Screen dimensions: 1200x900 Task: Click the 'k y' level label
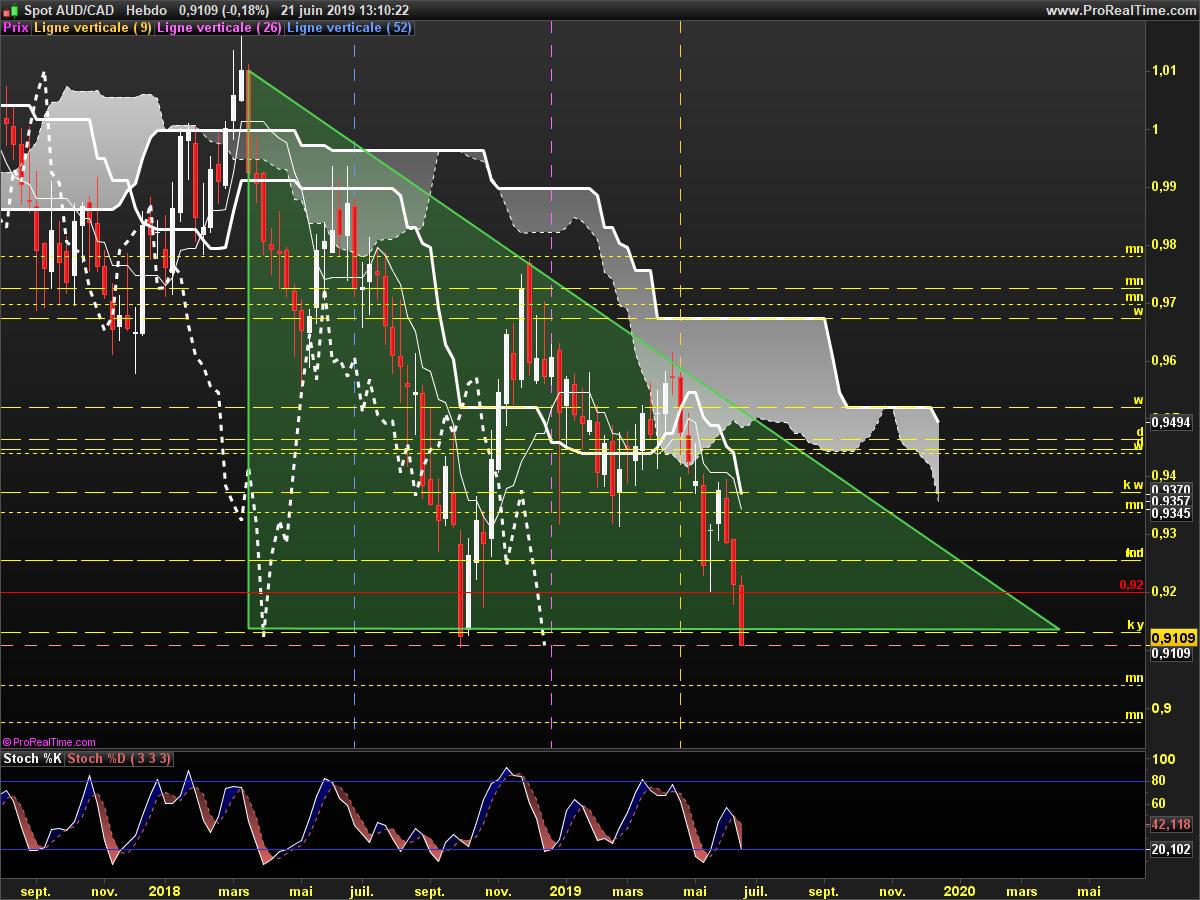click(x=1135, y=625)
